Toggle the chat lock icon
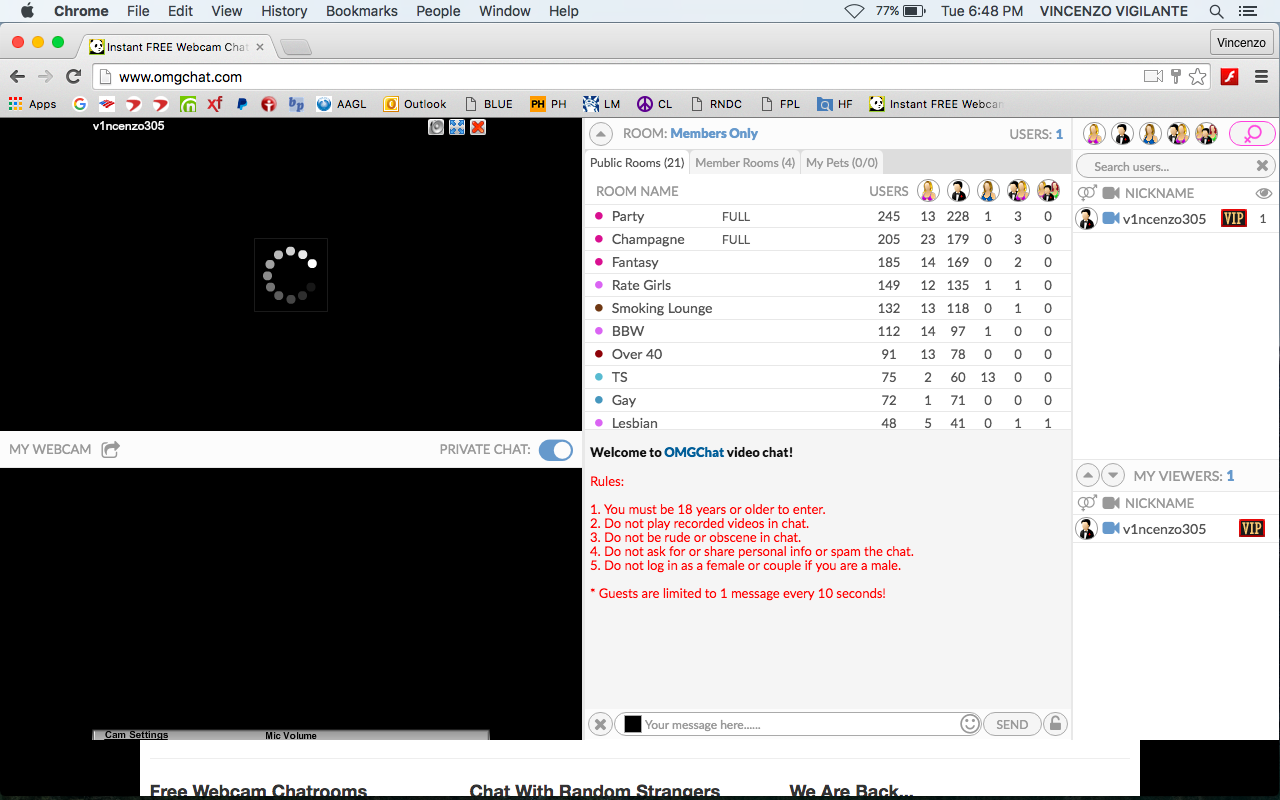 tap(1055, 725)
